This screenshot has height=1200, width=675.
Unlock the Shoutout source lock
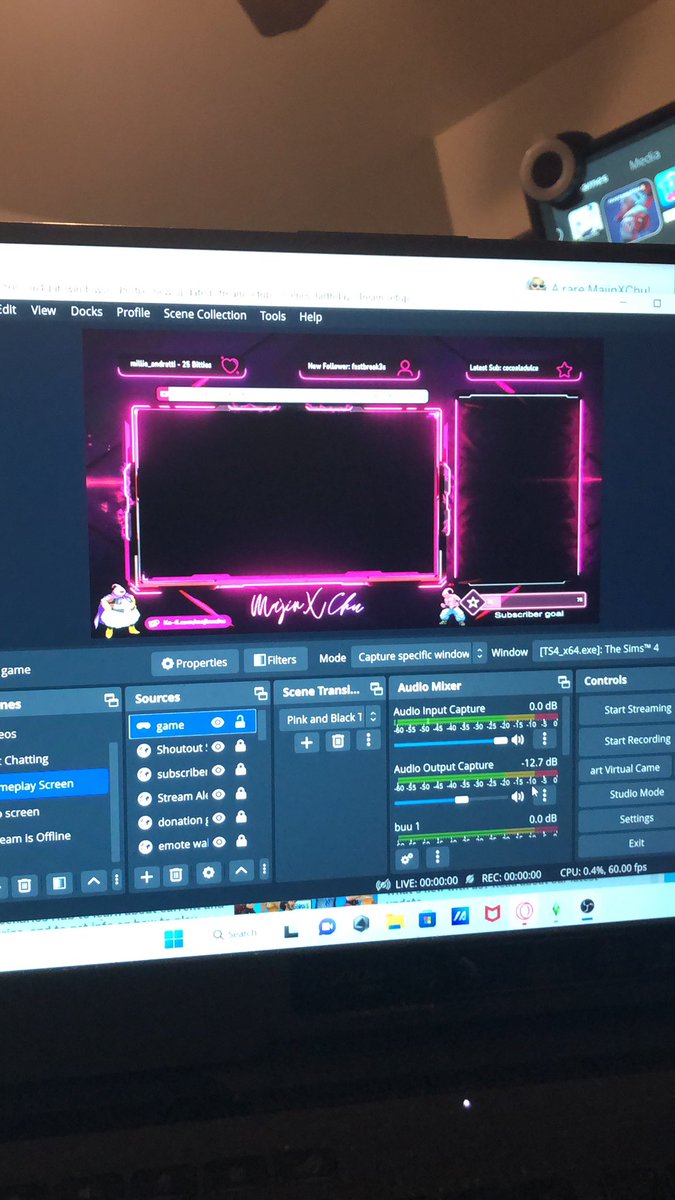click(x=240, y=745)
